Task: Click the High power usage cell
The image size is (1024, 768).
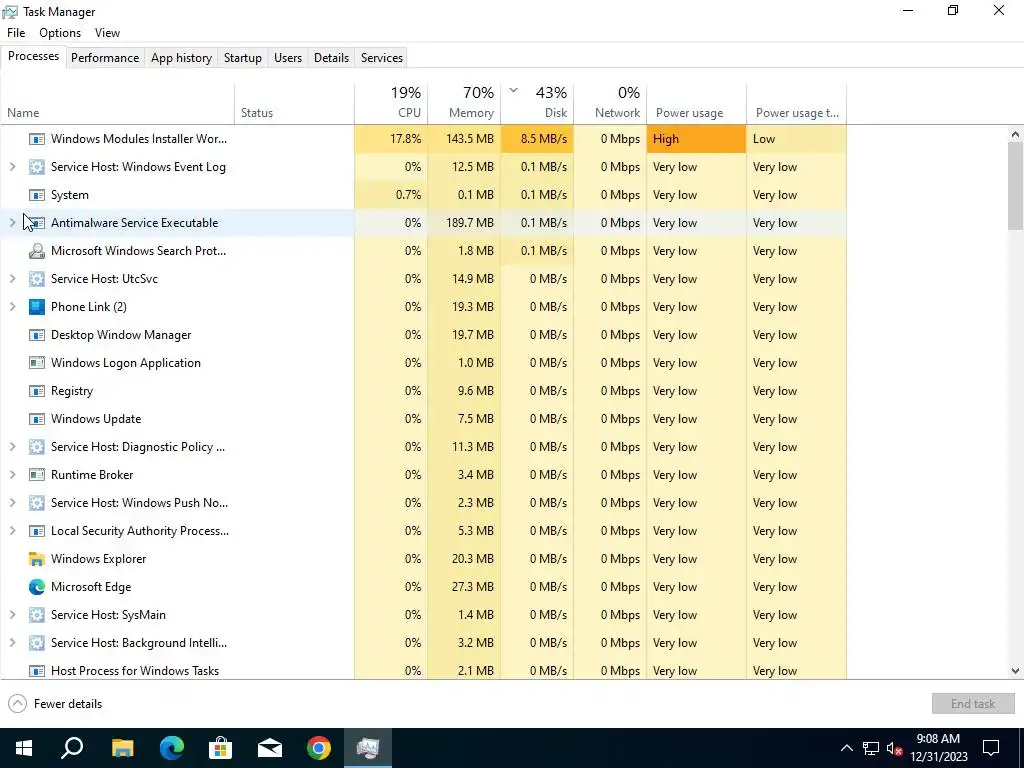Action: pyautogui.click(x=697, y=139)
